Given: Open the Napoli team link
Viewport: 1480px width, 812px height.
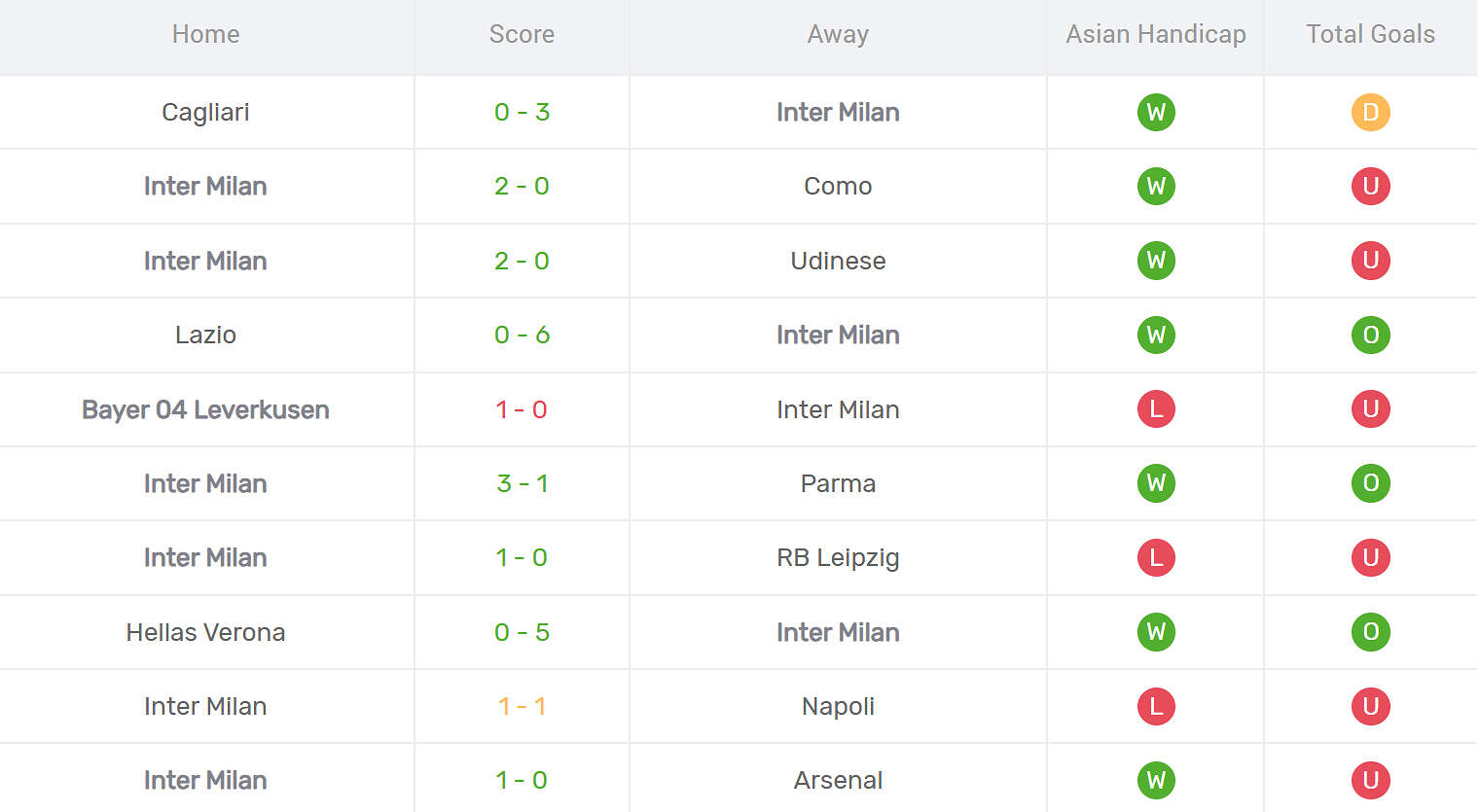Looking at the screenshot, I should click(838, 706).
